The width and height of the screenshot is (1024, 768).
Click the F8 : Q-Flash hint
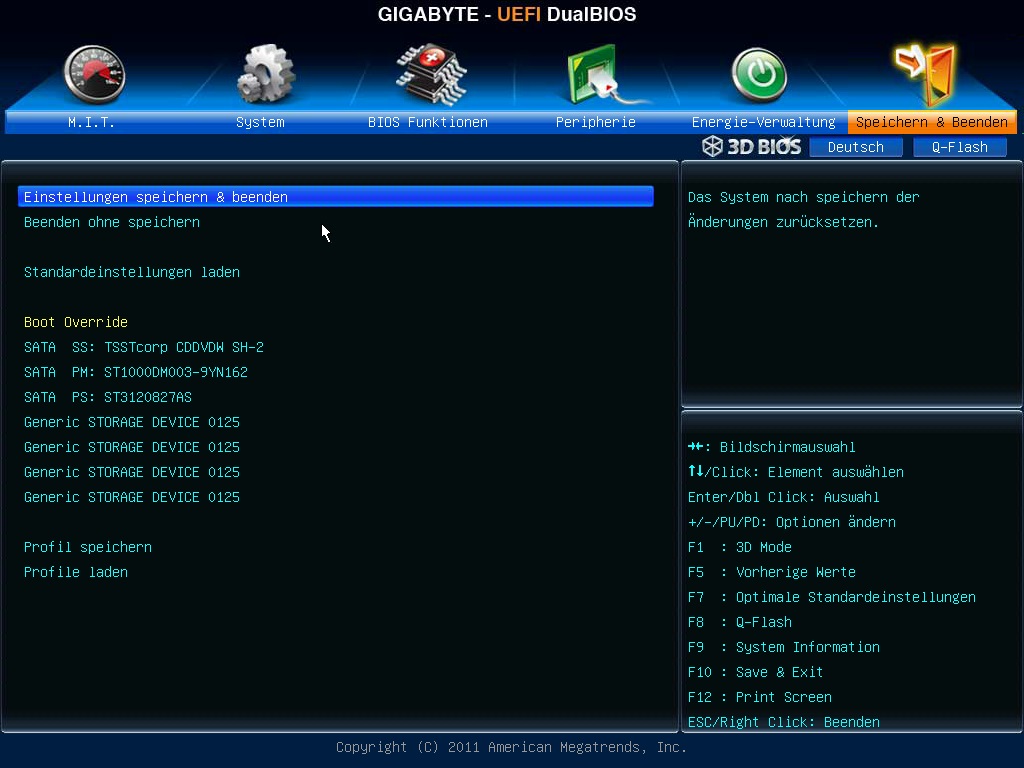740,622
